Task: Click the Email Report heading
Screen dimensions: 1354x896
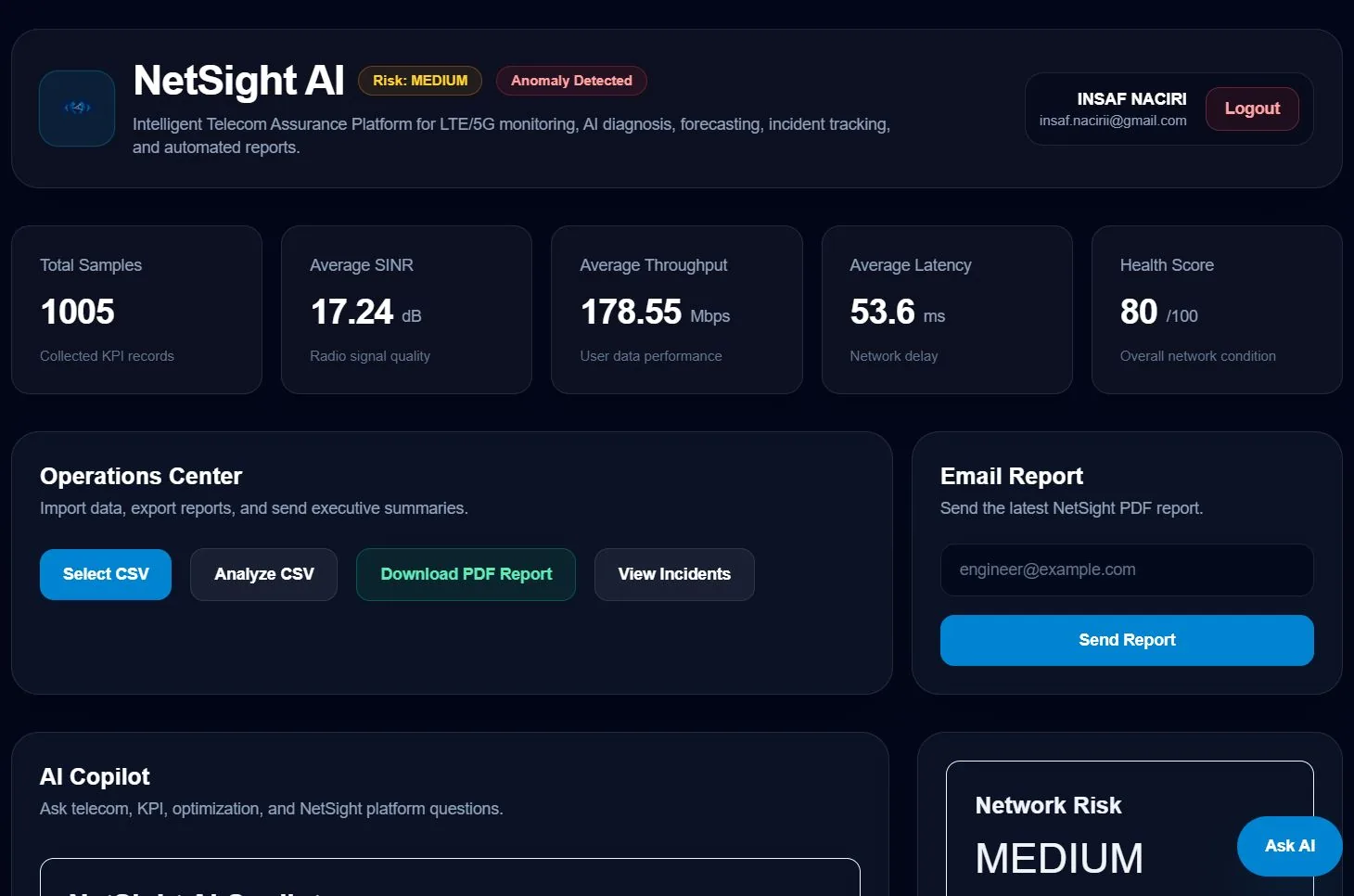Action: click(x=1012, y=477)
